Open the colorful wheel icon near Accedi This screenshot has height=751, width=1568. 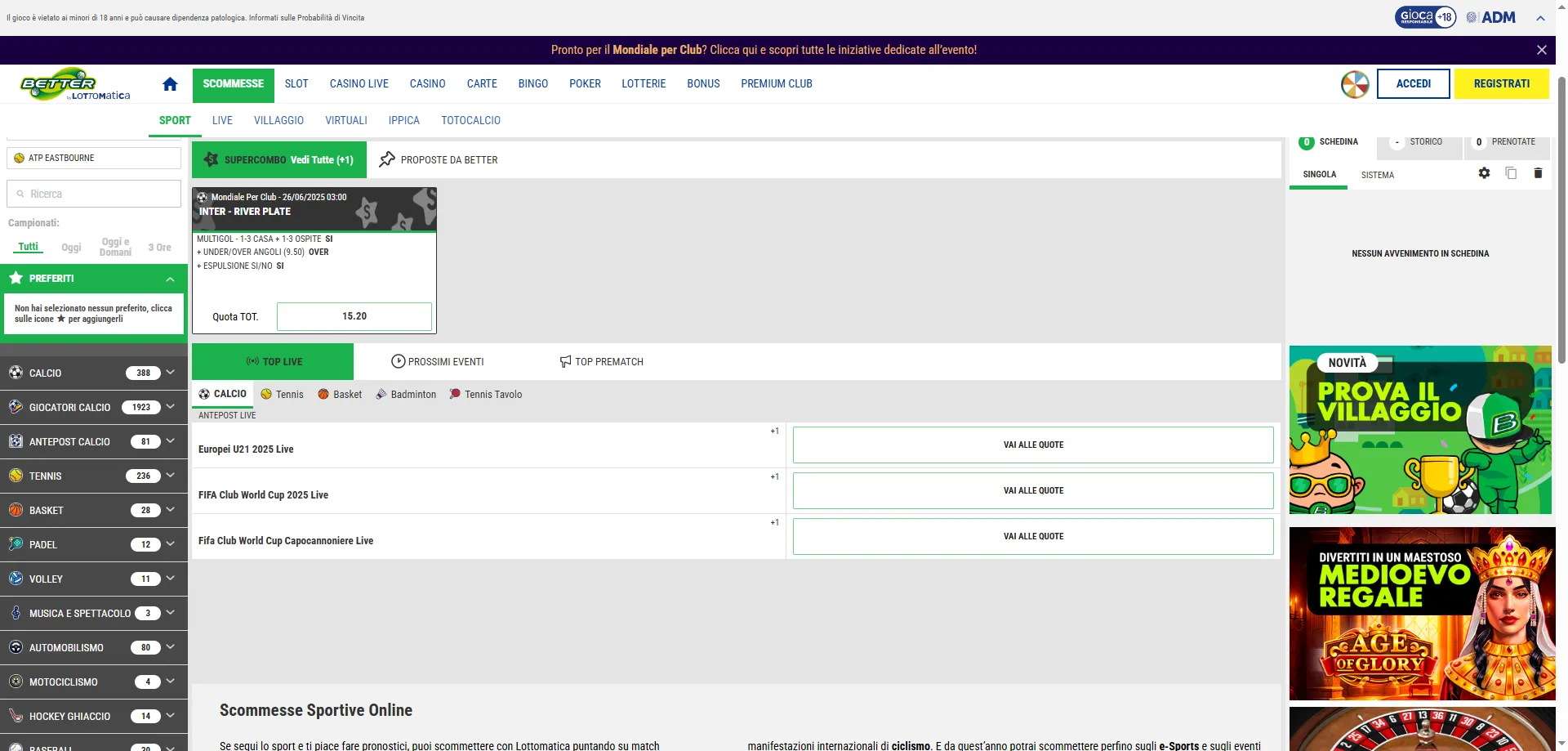click(x=1355, y=84)
